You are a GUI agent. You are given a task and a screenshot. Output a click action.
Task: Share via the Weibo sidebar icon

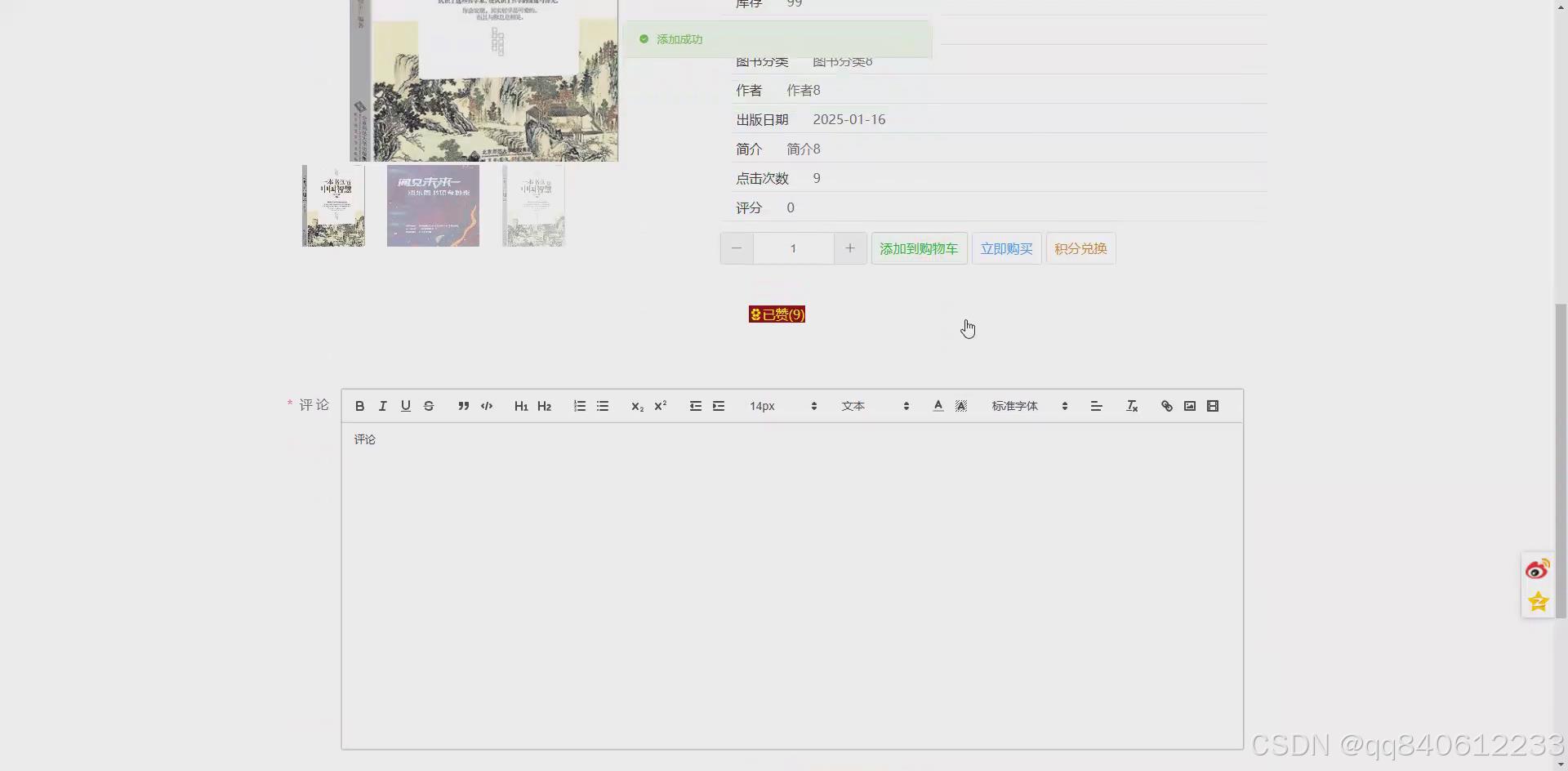[1539, 569]
